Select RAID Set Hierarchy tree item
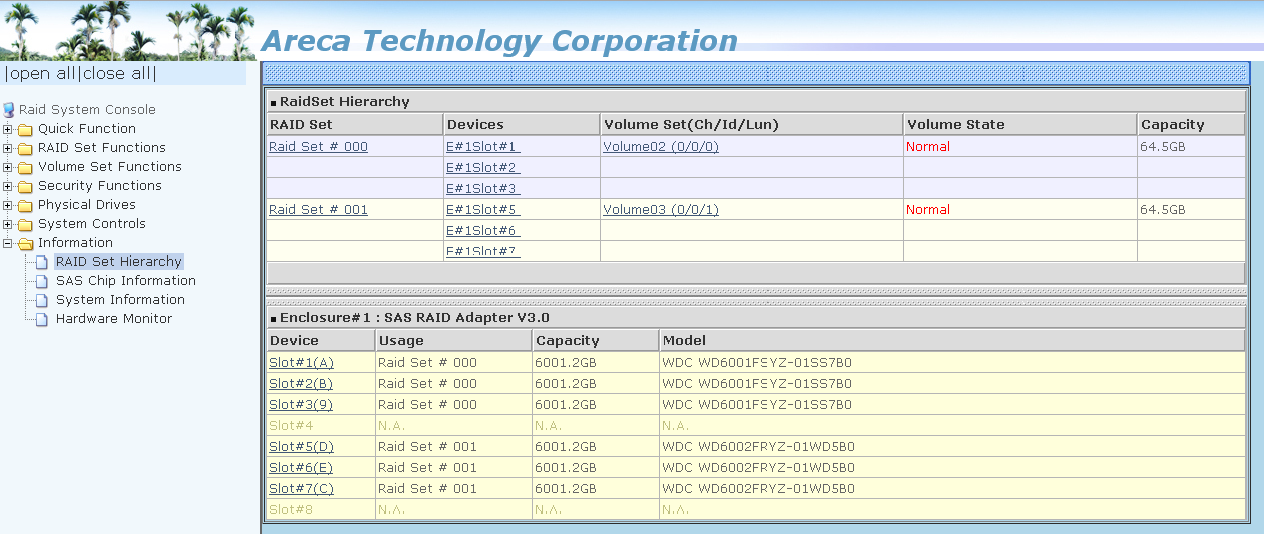The height and width of the screenshot is (534, 1264). coord(119,262)
